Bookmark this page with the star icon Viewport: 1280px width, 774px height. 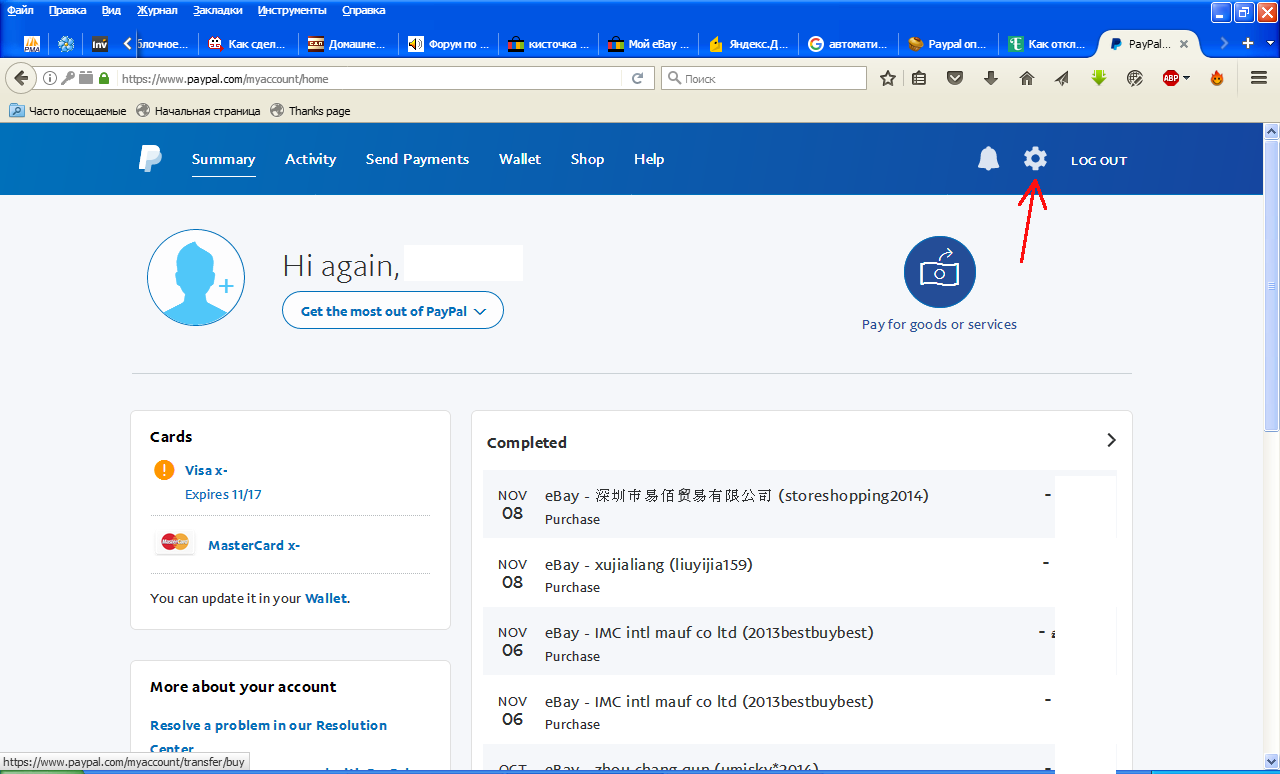pyautogui.click(x=887, y=78)
